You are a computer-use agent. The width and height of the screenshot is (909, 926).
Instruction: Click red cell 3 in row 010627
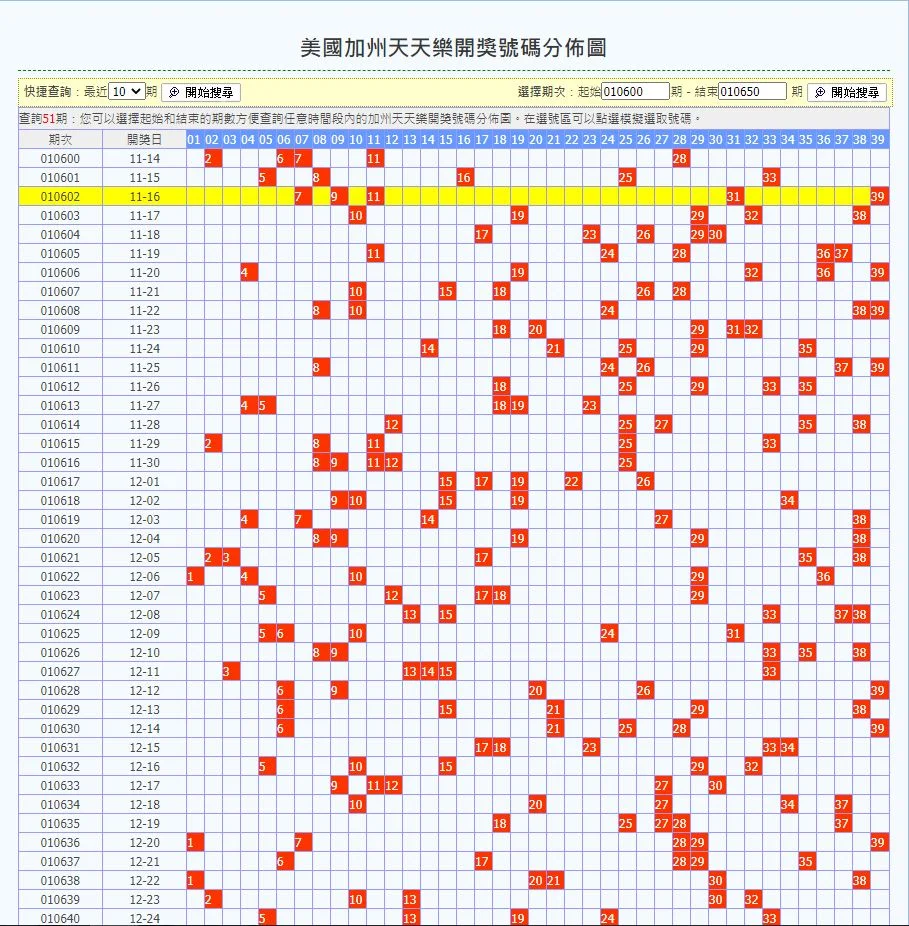point(230,671)
